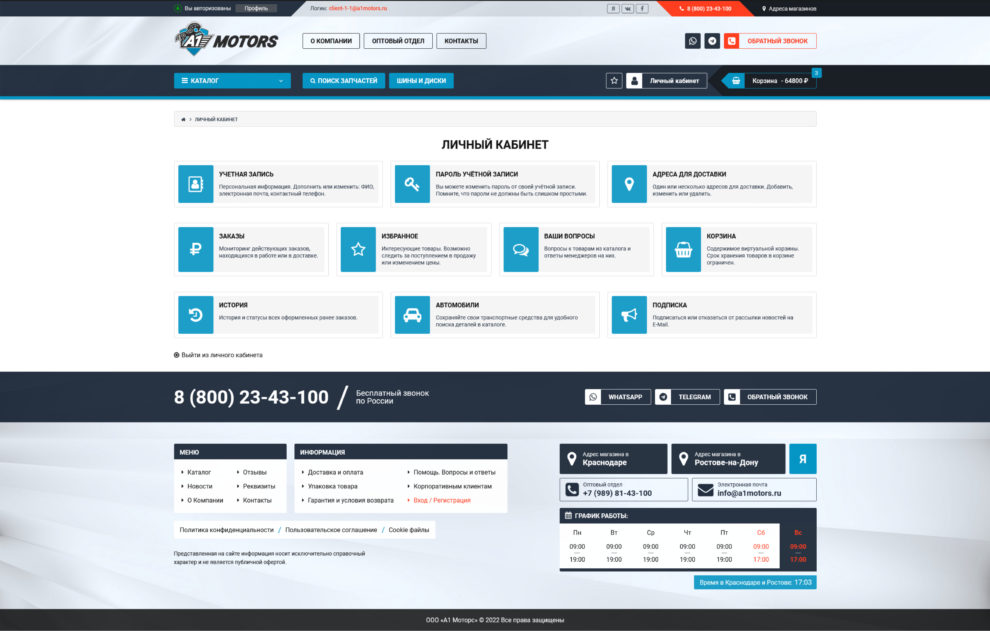Viewport: 990px width, 631px height.
Task: Click the home icon in breadcrumb
Action: 183,119
